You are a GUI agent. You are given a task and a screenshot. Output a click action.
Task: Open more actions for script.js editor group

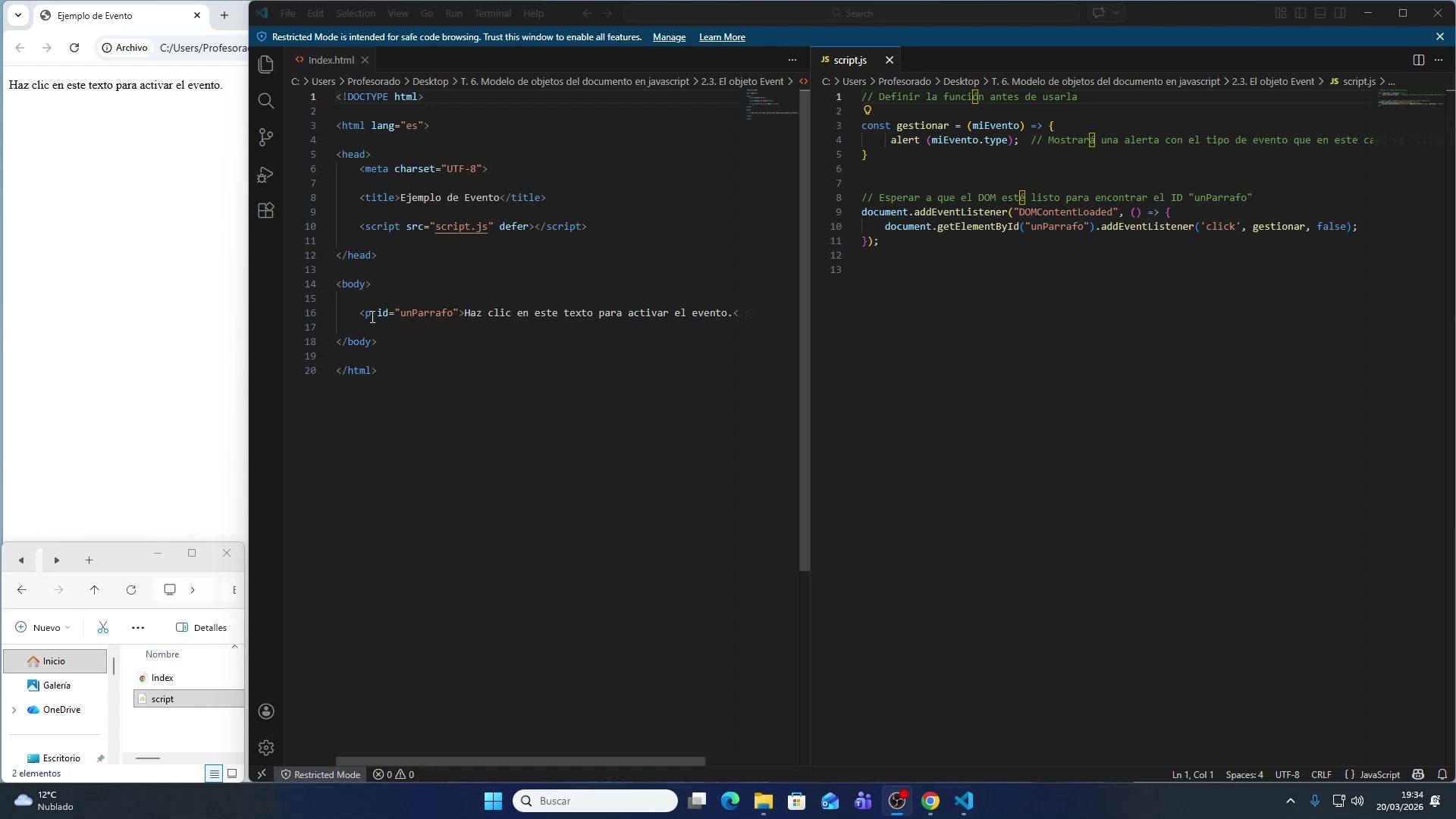(1438, 60)
